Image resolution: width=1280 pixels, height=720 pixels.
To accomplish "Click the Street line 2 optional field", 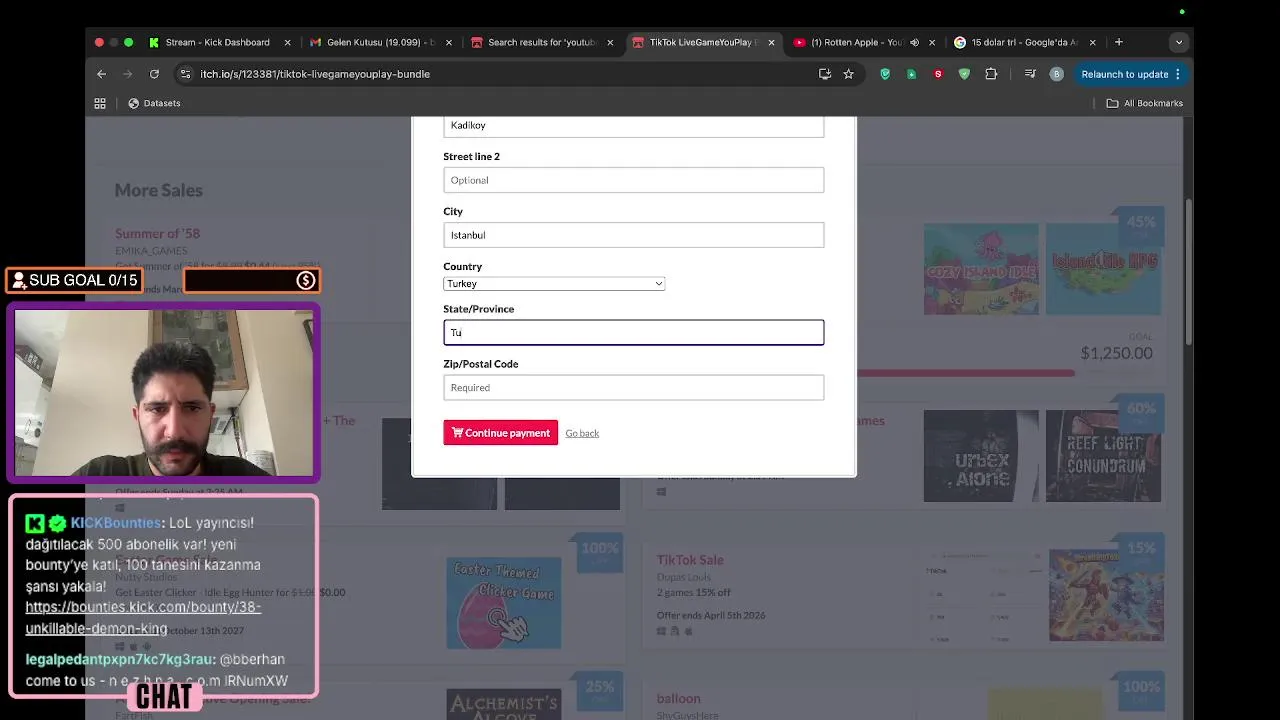I will (x=634, y=180).
